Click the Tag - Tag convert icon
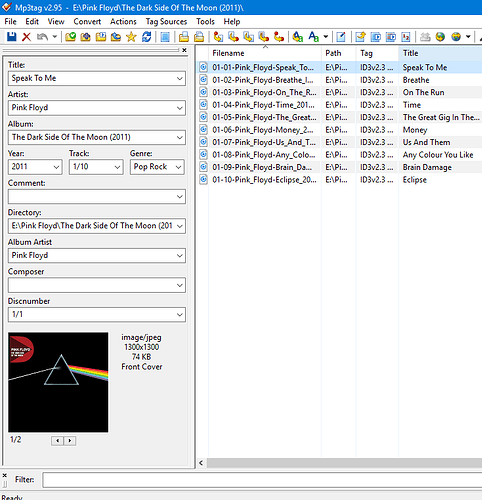 point(279,37)
